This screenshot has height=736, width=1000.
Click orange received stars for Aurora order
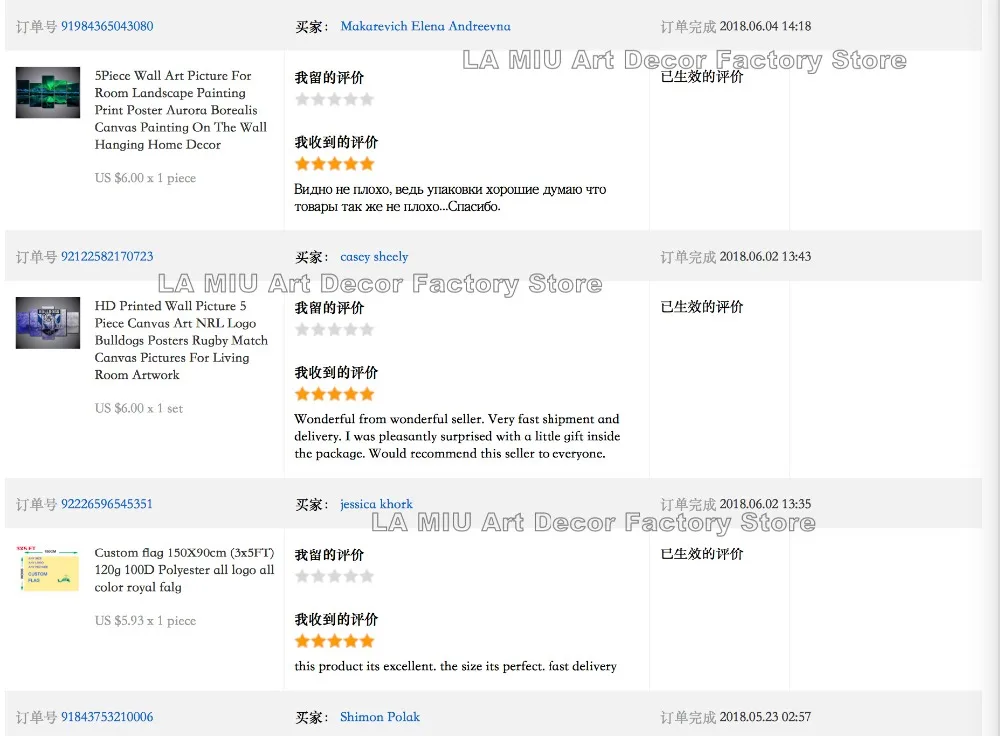click(334, 163)
